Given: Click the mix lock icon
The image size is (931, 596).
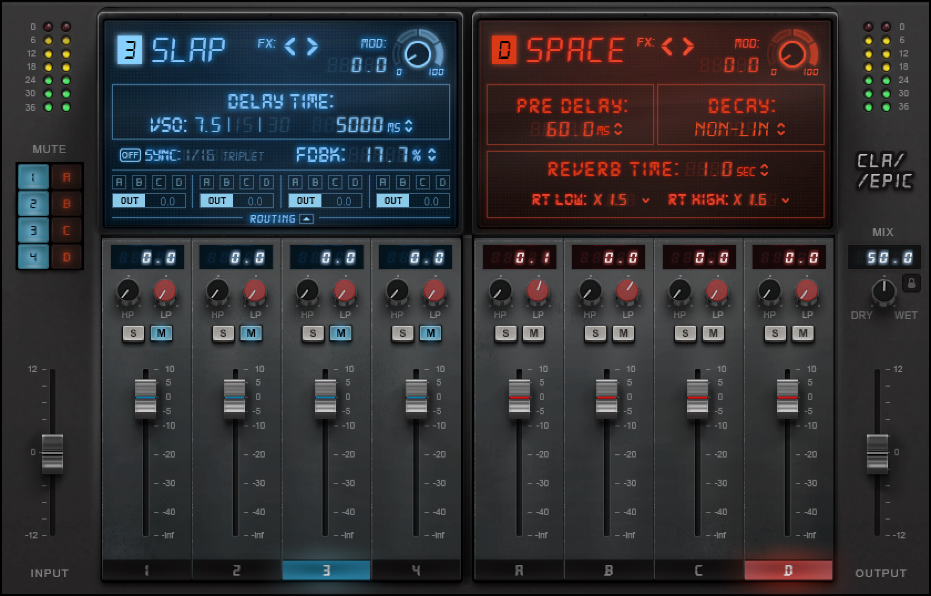Looking at the screenshot, I should (911, 283).
